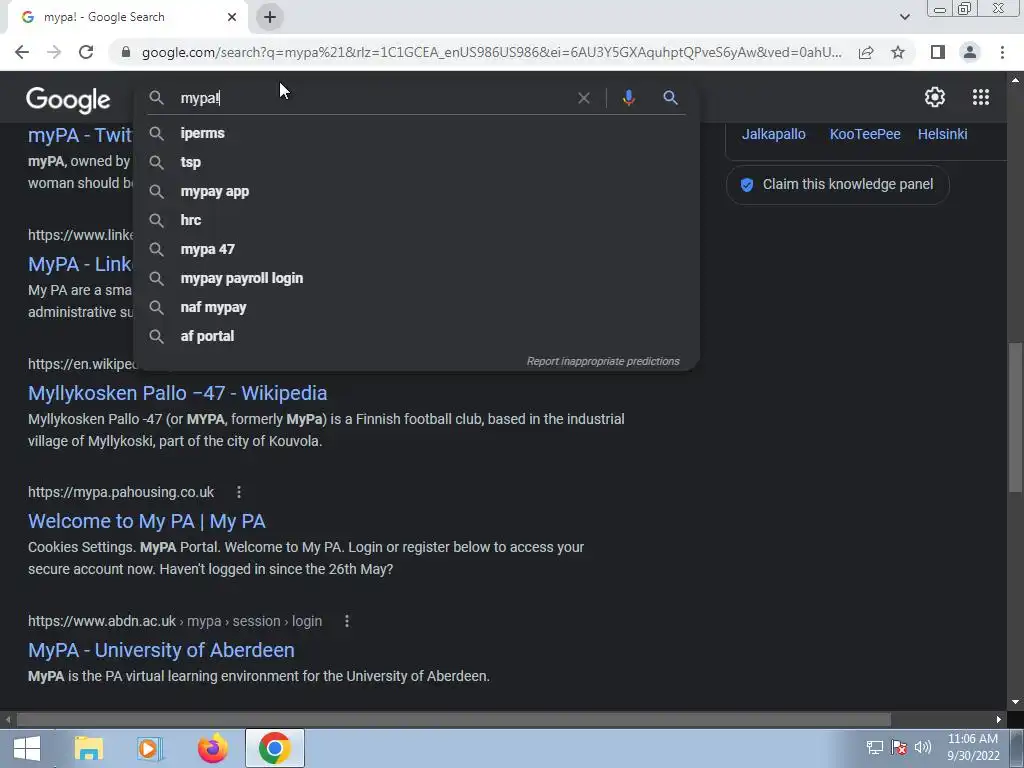The image size is (1024, 768).
Task: Click the https://mypa.pahousing.co.uk URL text
Action: point(121,492)
